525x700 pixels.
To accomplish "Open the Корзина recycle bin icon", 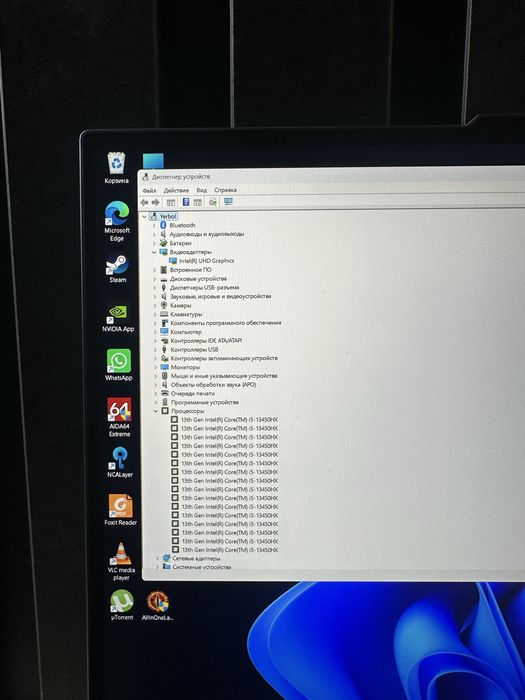I will coord(117,168).
